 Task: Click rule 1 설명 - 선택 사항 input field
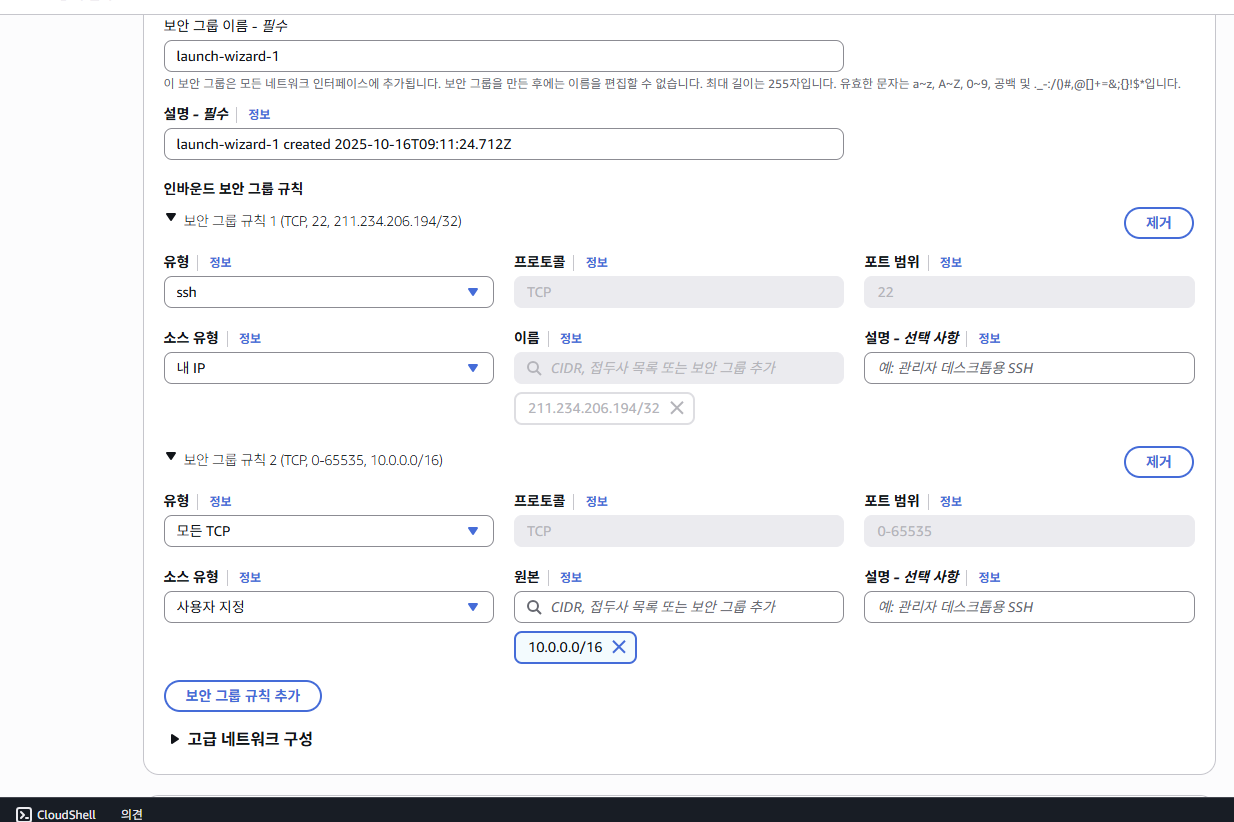point(1028,368)
